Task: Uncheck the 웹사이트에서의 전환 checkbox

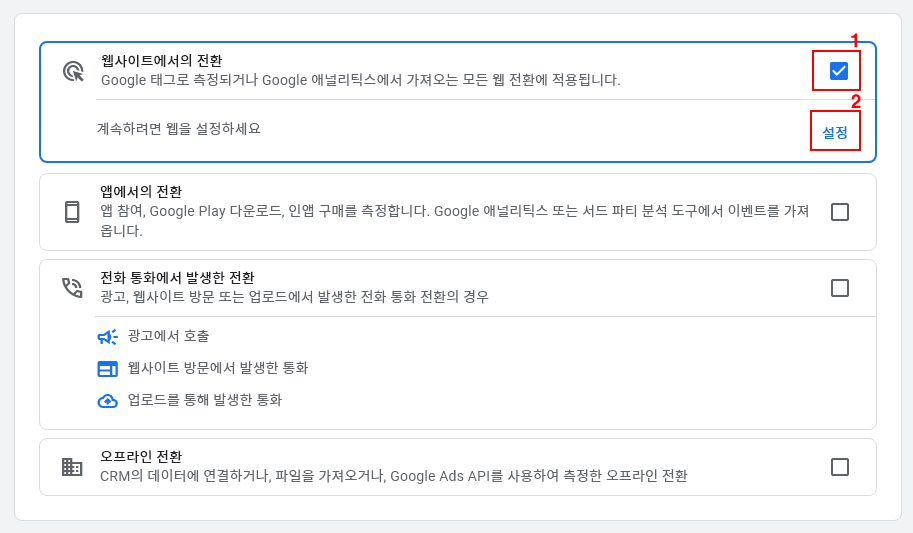Action: pos(839,71)
